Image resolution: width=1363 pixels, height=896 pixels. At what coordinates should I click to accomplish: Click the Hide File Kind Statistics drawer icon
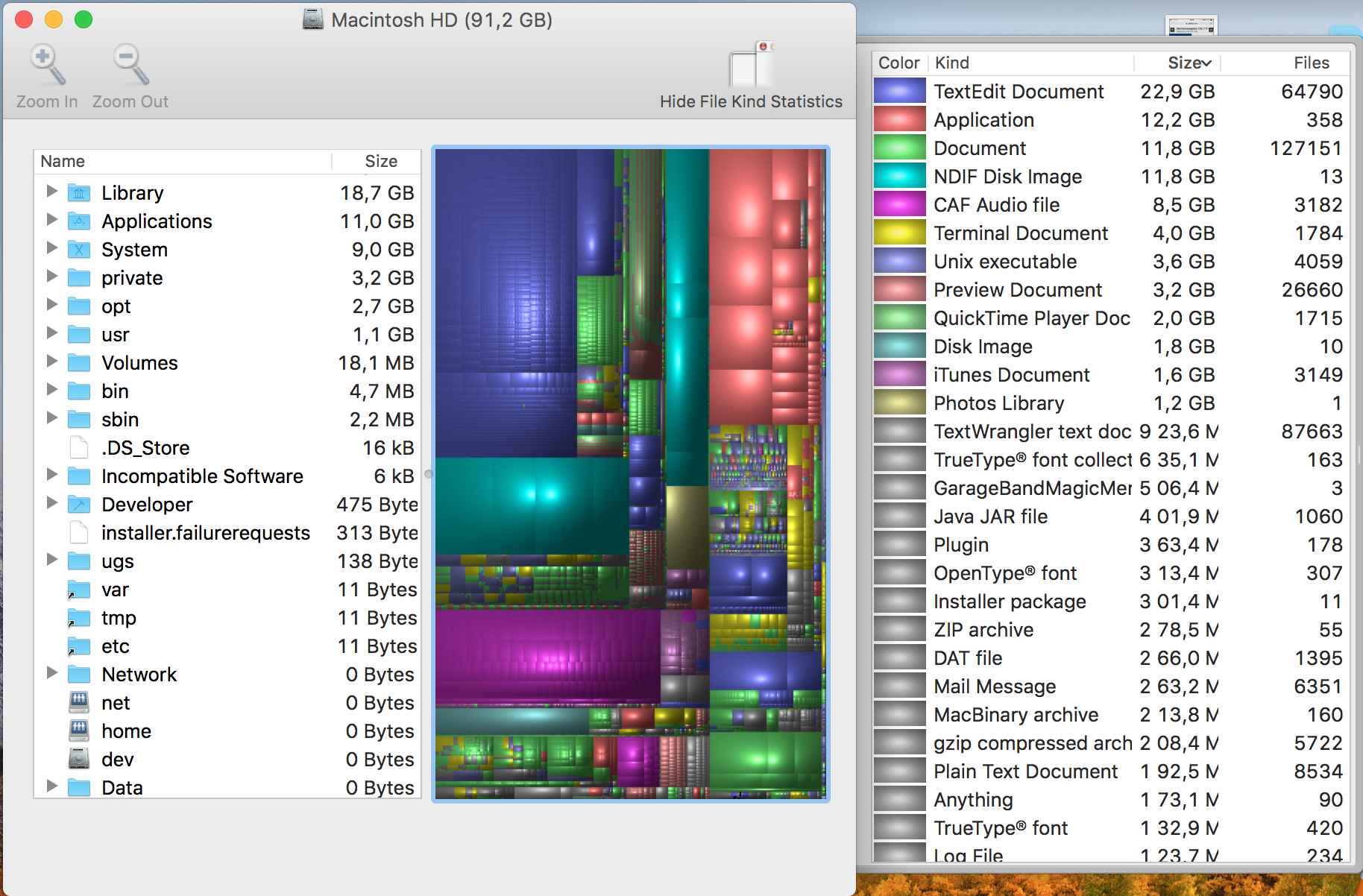click(x=751, y=66)
